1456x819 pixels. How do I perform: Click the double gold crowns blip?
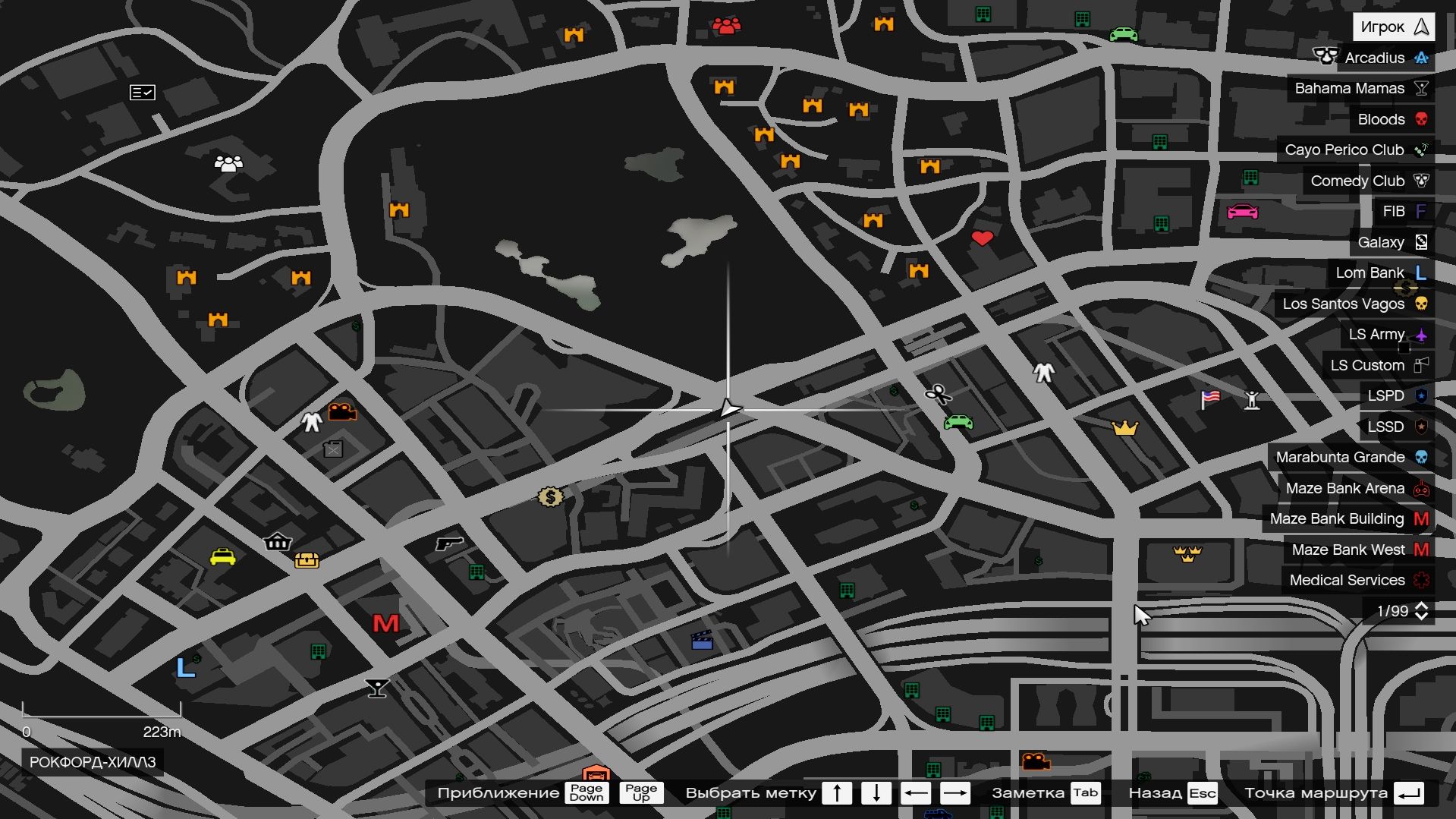pyautogui.click(x=1187, y=553)
